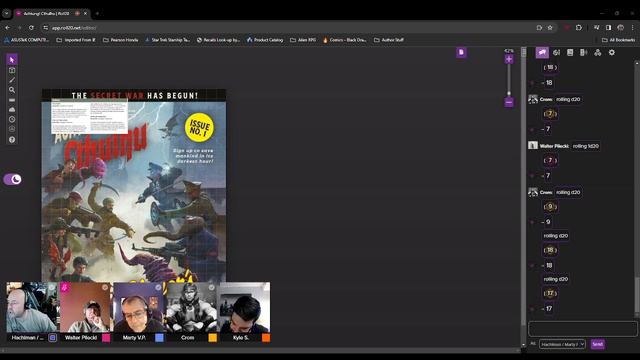Open the Chrome three-dot menu

633,28
